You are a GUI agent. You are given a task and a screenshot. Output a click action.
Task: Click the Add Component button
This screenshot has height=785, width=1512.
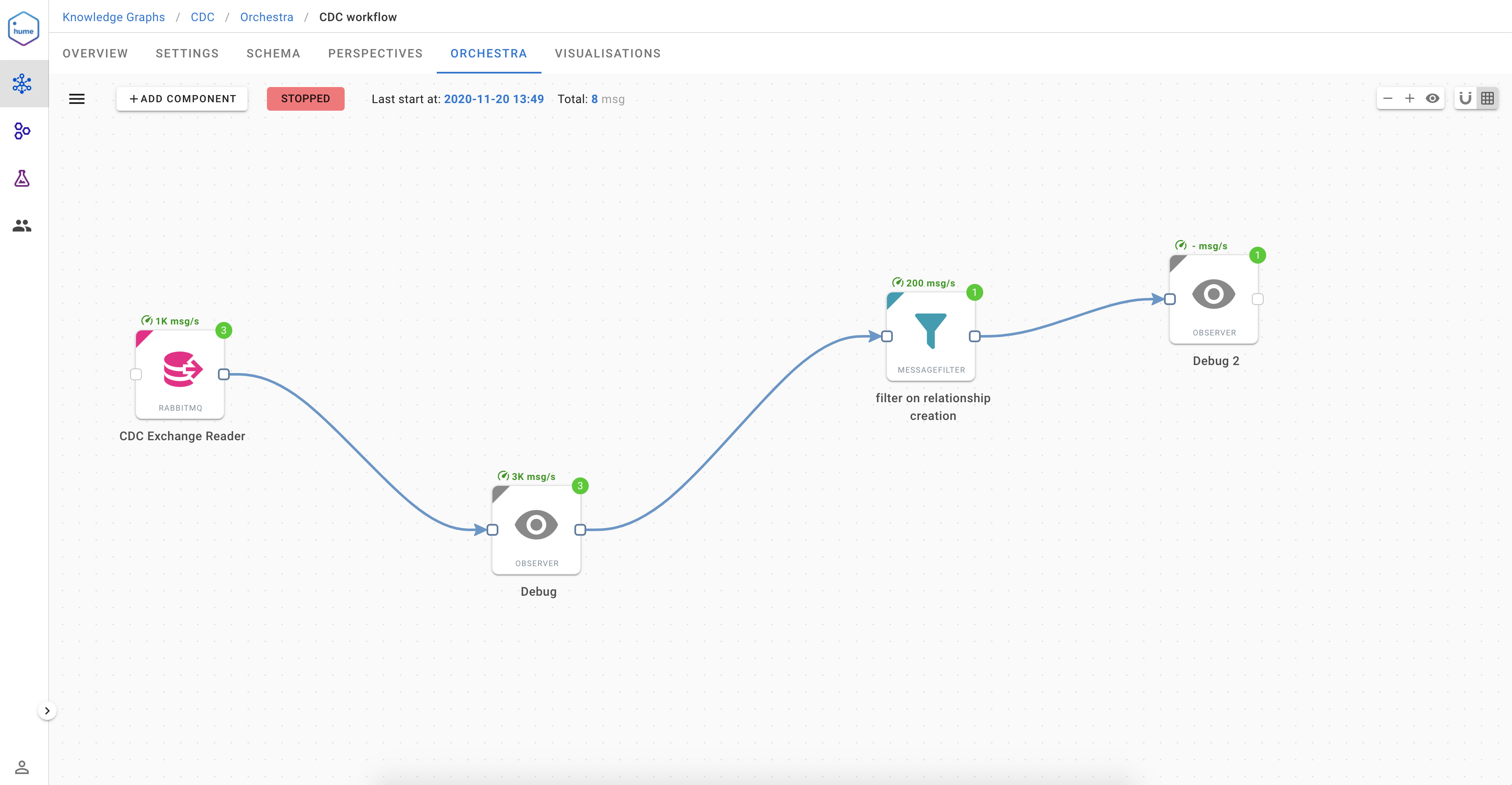point(182,98)
